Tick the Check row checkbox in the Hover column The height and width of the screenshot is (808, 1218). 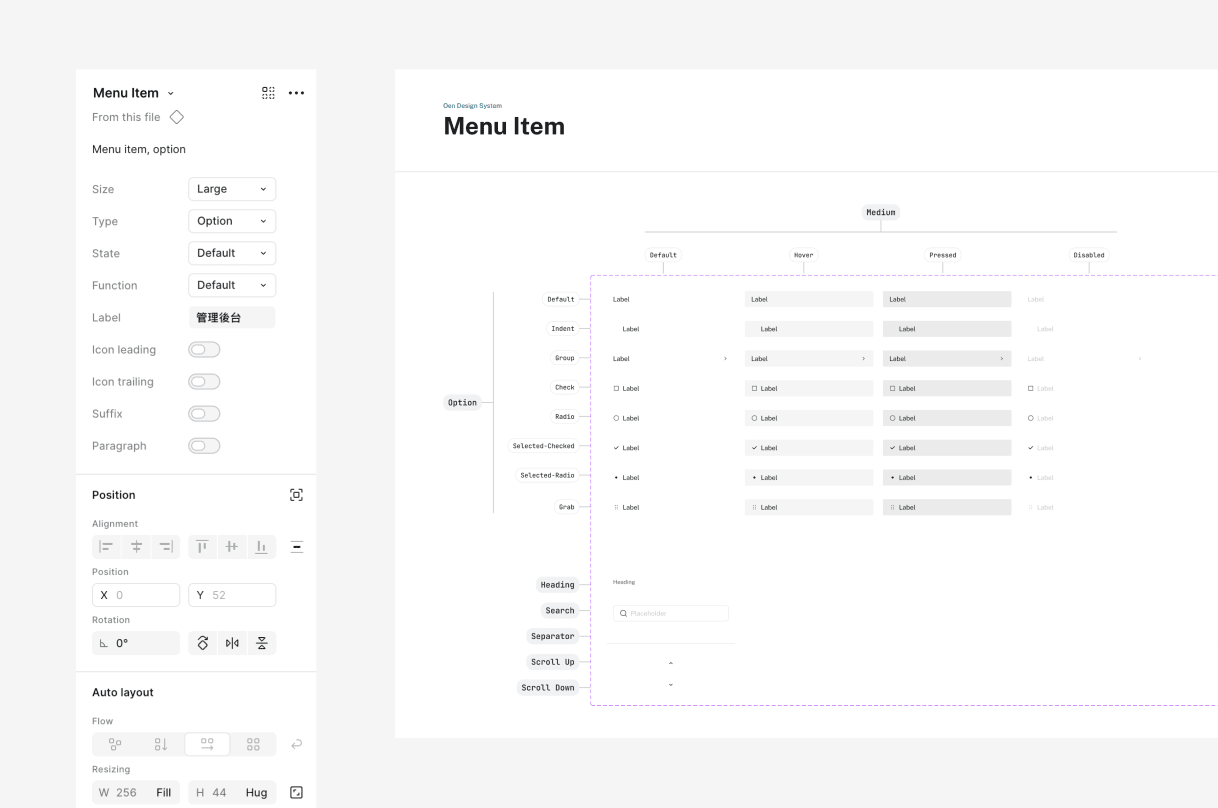click(x=754, y=388)
